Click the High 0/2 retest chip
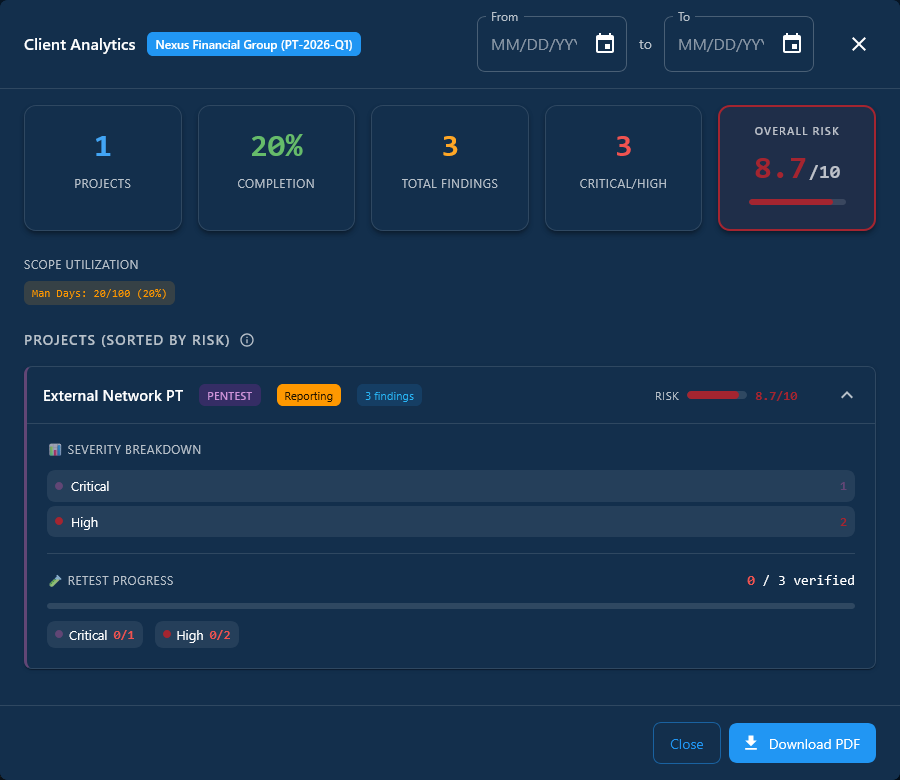 point(197,635)
